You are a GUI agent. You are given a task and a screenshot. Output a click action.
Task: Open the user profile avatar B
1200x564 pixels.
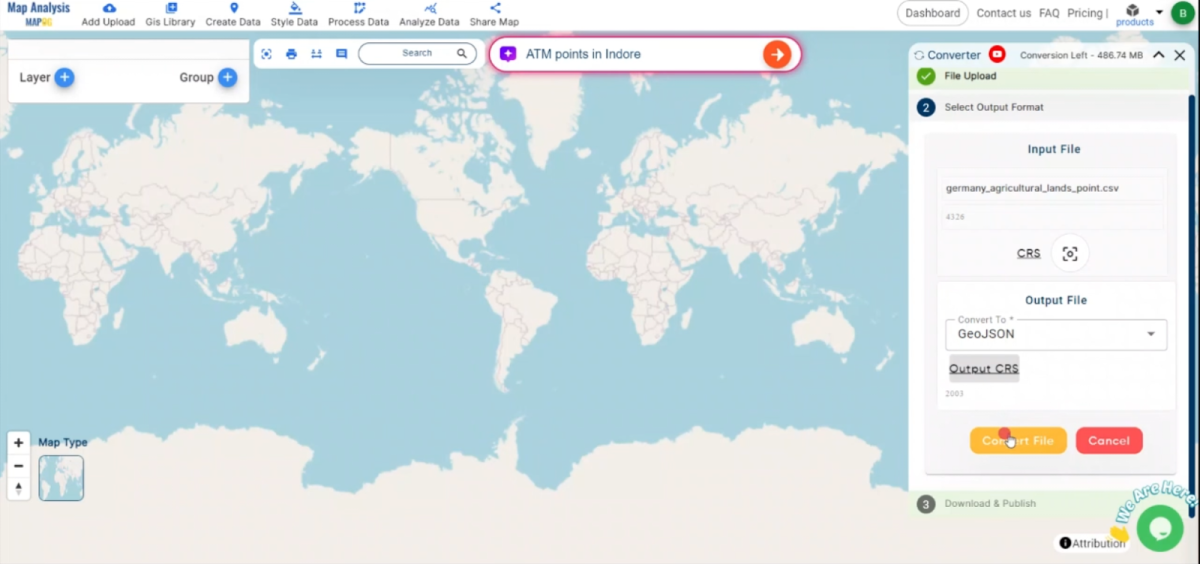(x=1183, y=13)
